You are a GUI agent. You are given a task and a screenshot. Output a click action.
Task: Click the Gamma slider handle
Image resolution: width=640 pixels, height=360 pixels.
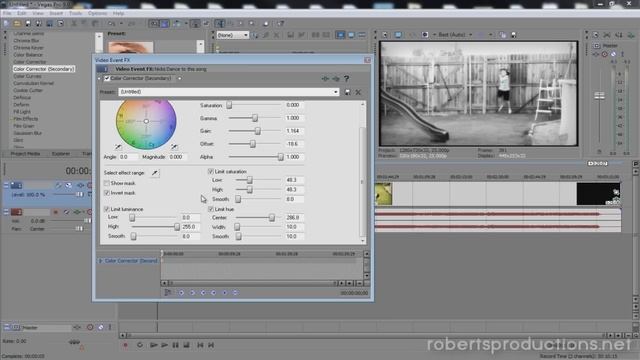(x=255, y=118)
